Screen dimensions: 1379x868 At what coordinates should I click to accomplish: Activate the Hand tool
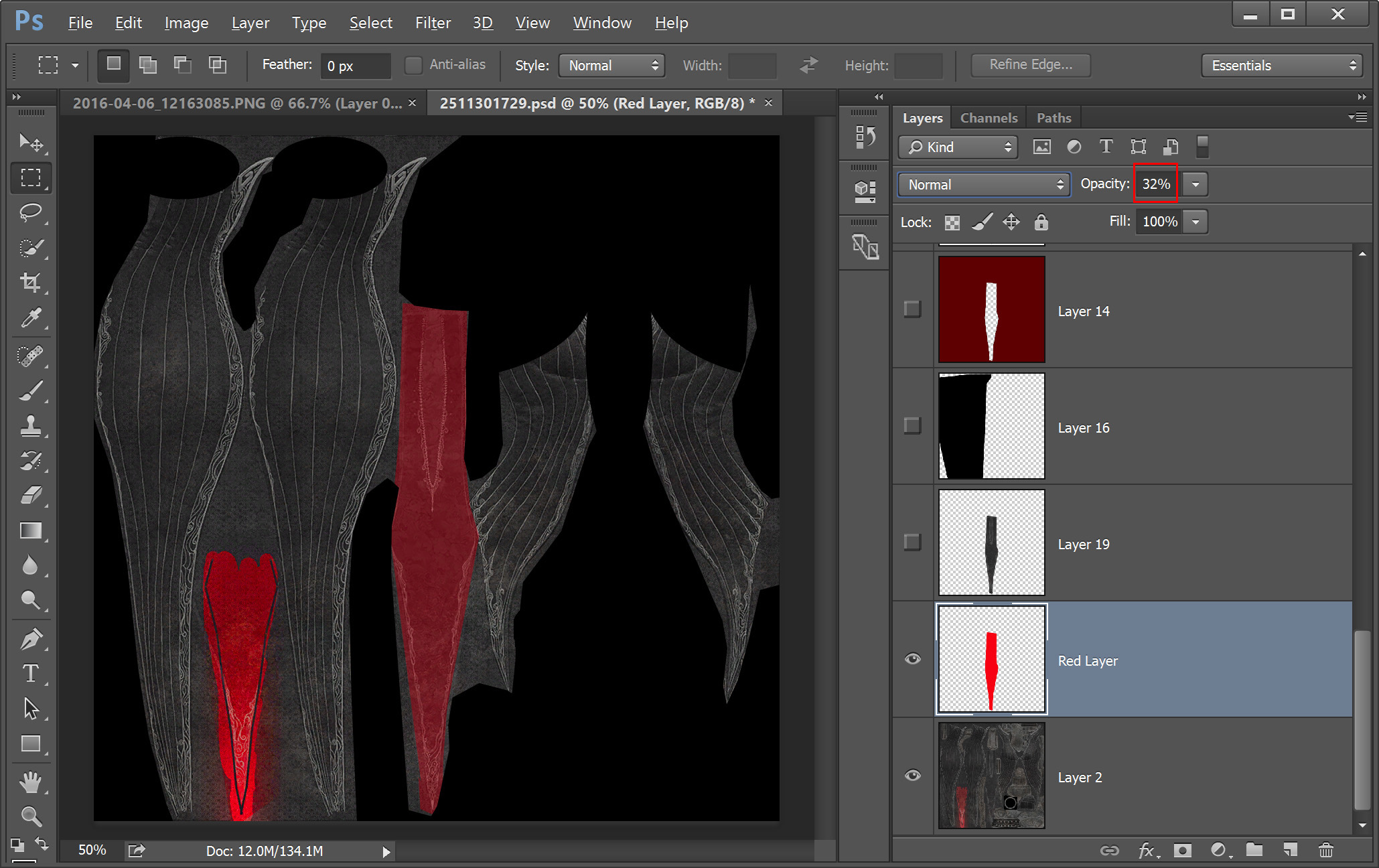30,782
